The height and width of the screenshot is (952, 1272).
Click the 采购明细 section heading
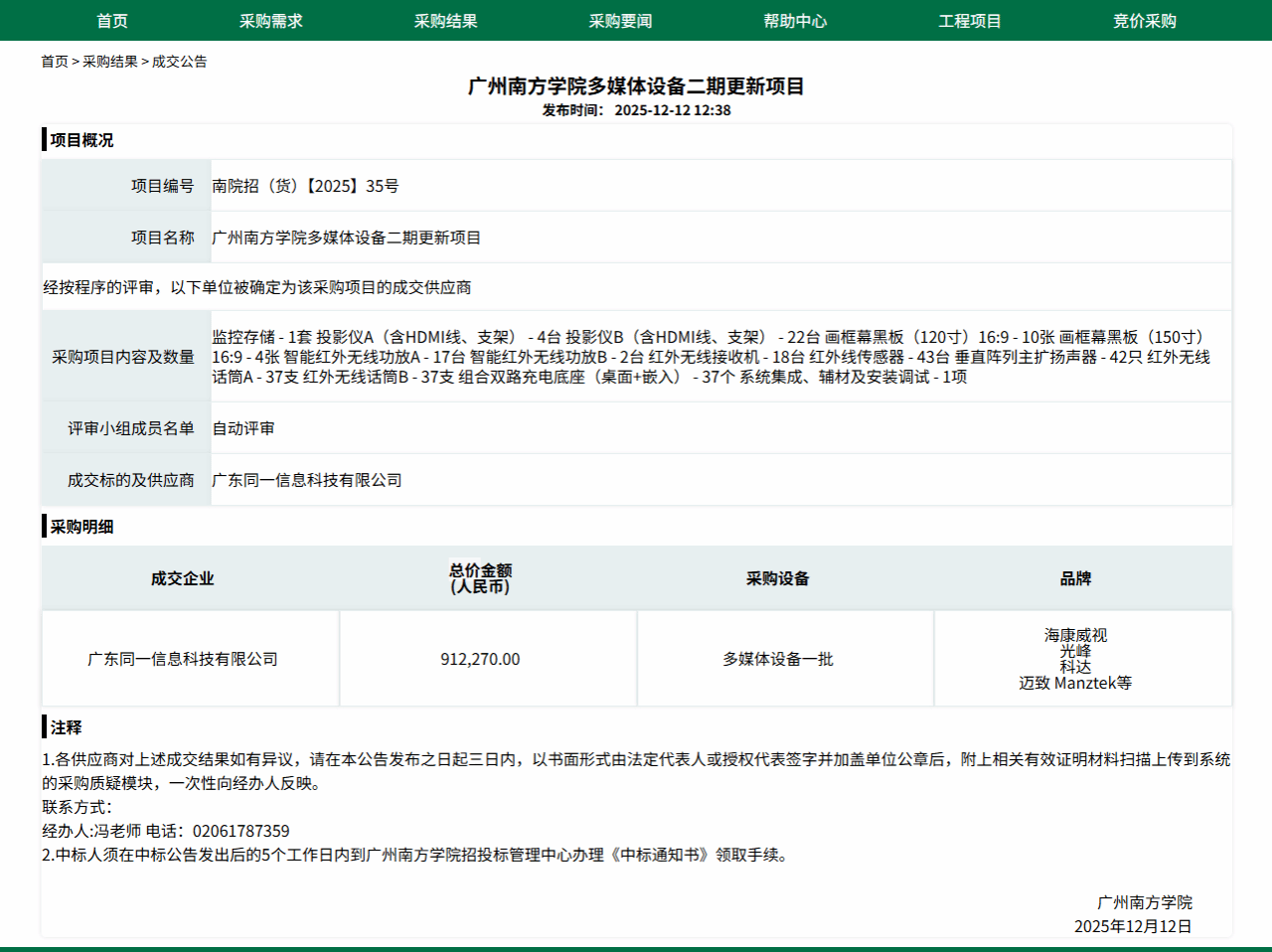pos(81,527)
